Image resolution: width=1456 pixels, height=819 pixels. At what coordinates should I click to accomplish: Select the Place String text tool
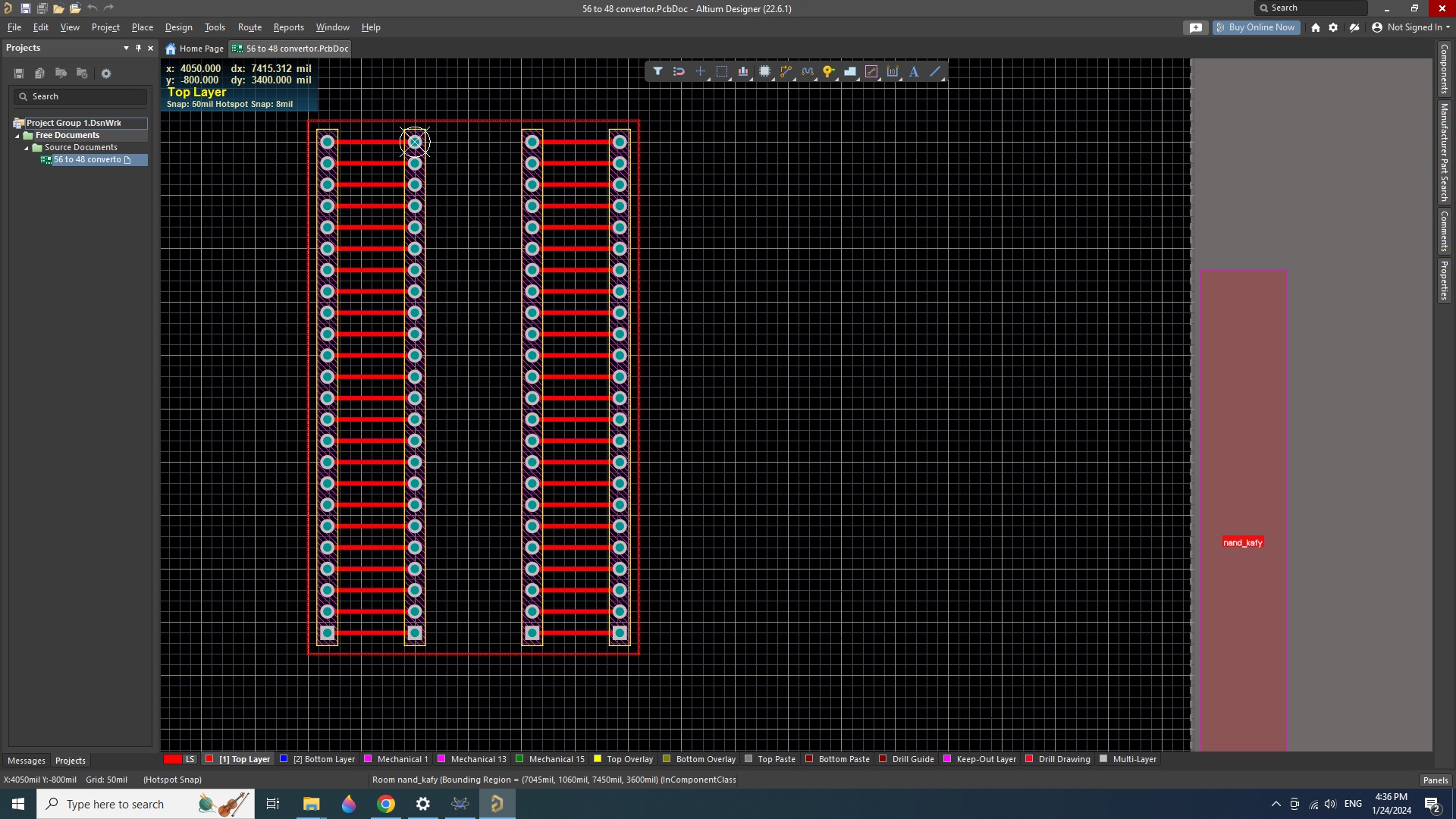point(914,71)
